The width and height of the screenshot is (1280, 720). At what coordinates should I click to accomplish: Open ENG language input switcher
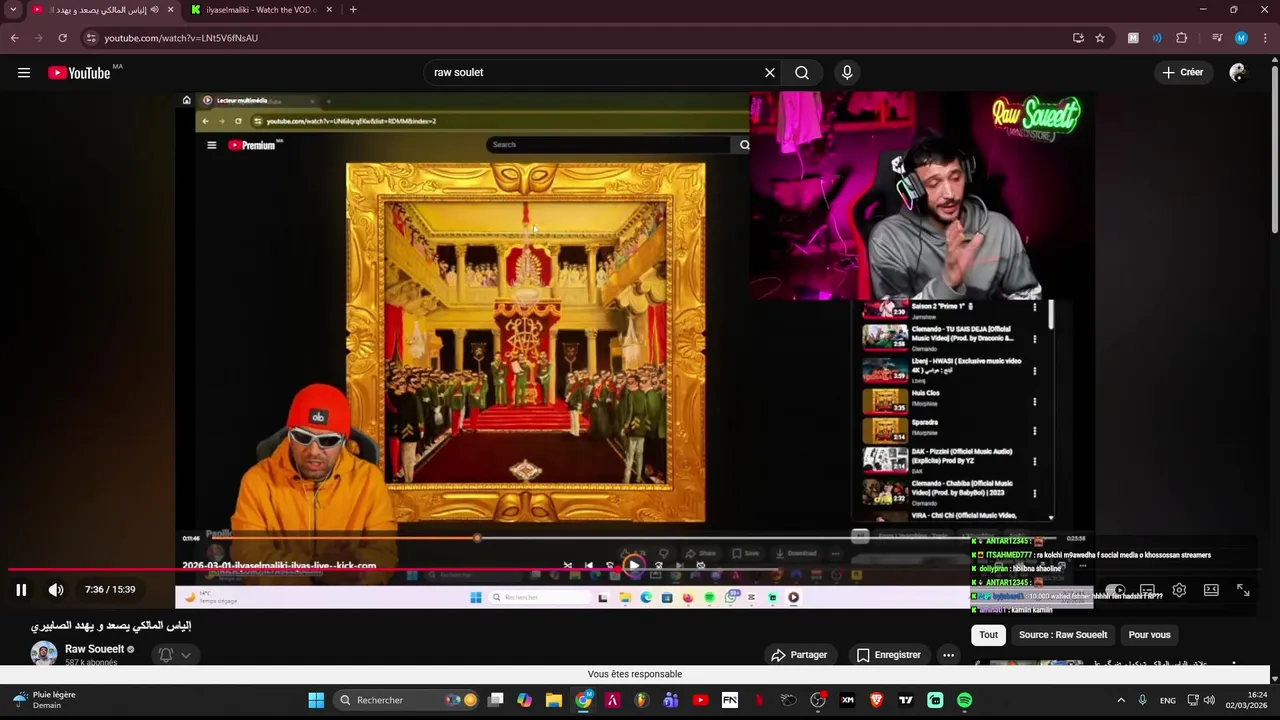pos(1168,700)
